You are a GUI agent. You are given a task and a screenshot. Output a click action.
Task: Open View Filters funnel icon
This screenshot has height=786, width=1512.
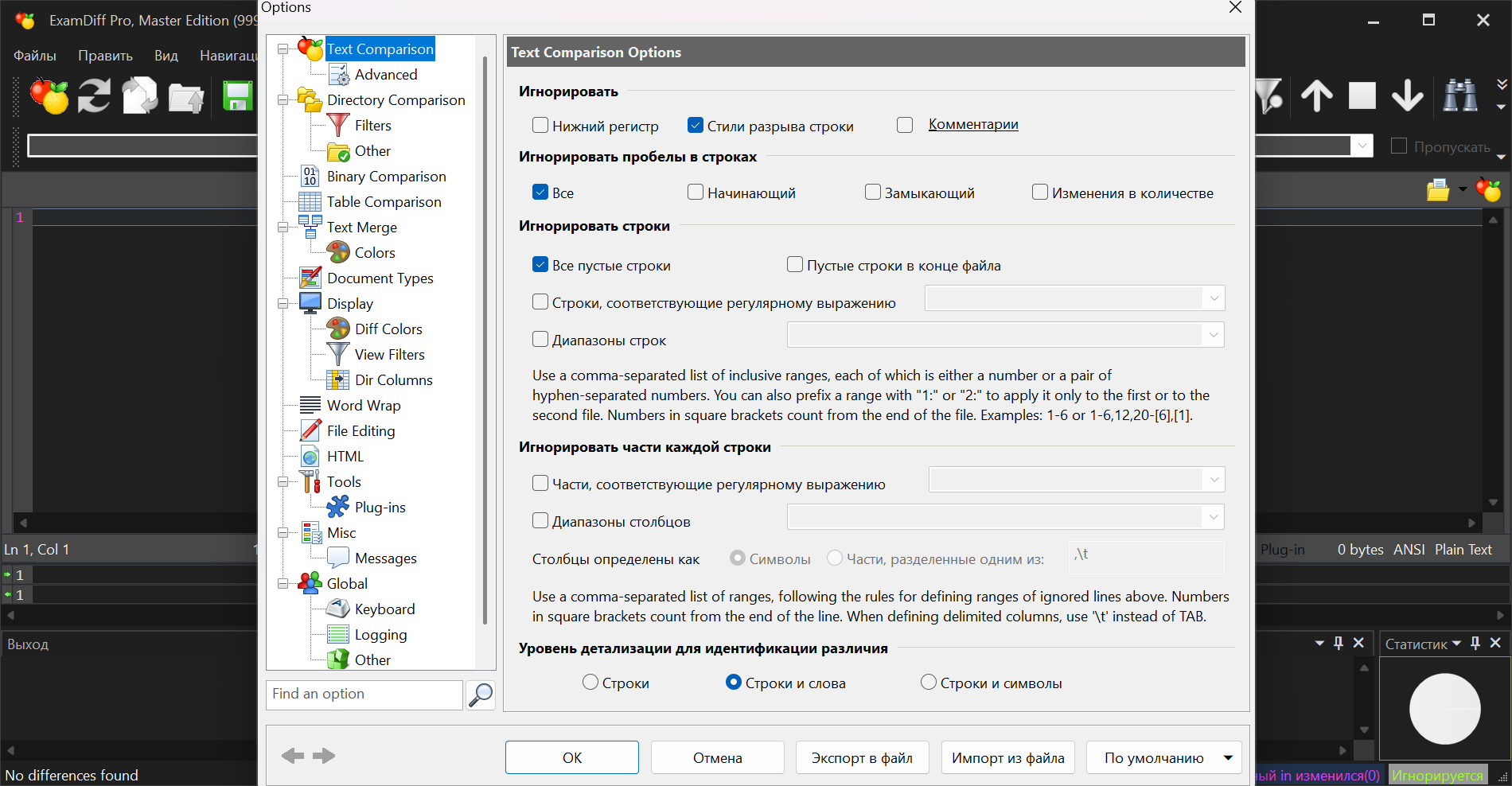[338, 354]
